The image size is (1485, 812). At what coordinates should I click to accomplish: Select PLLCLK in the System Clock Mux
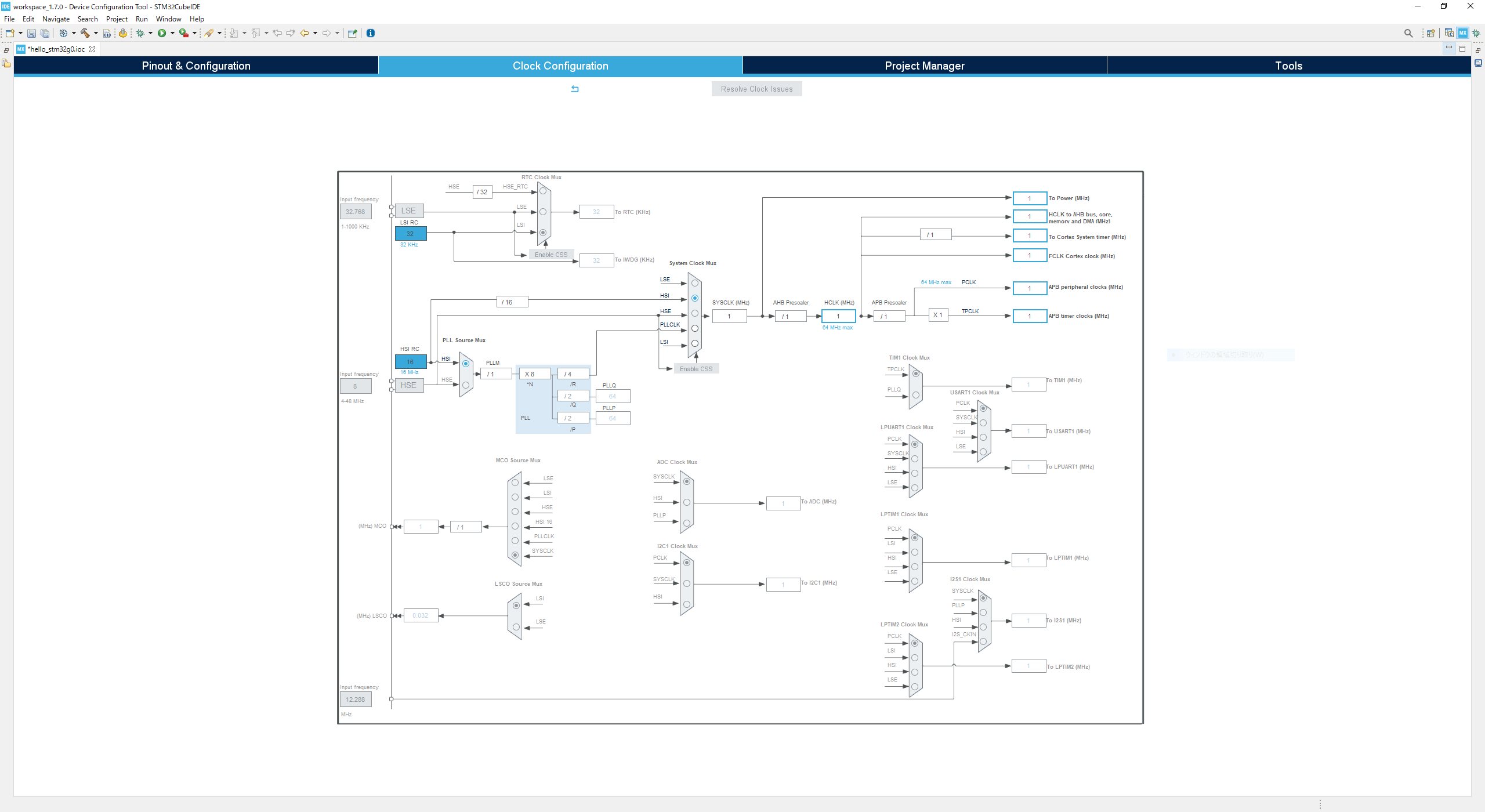[694, 328]
